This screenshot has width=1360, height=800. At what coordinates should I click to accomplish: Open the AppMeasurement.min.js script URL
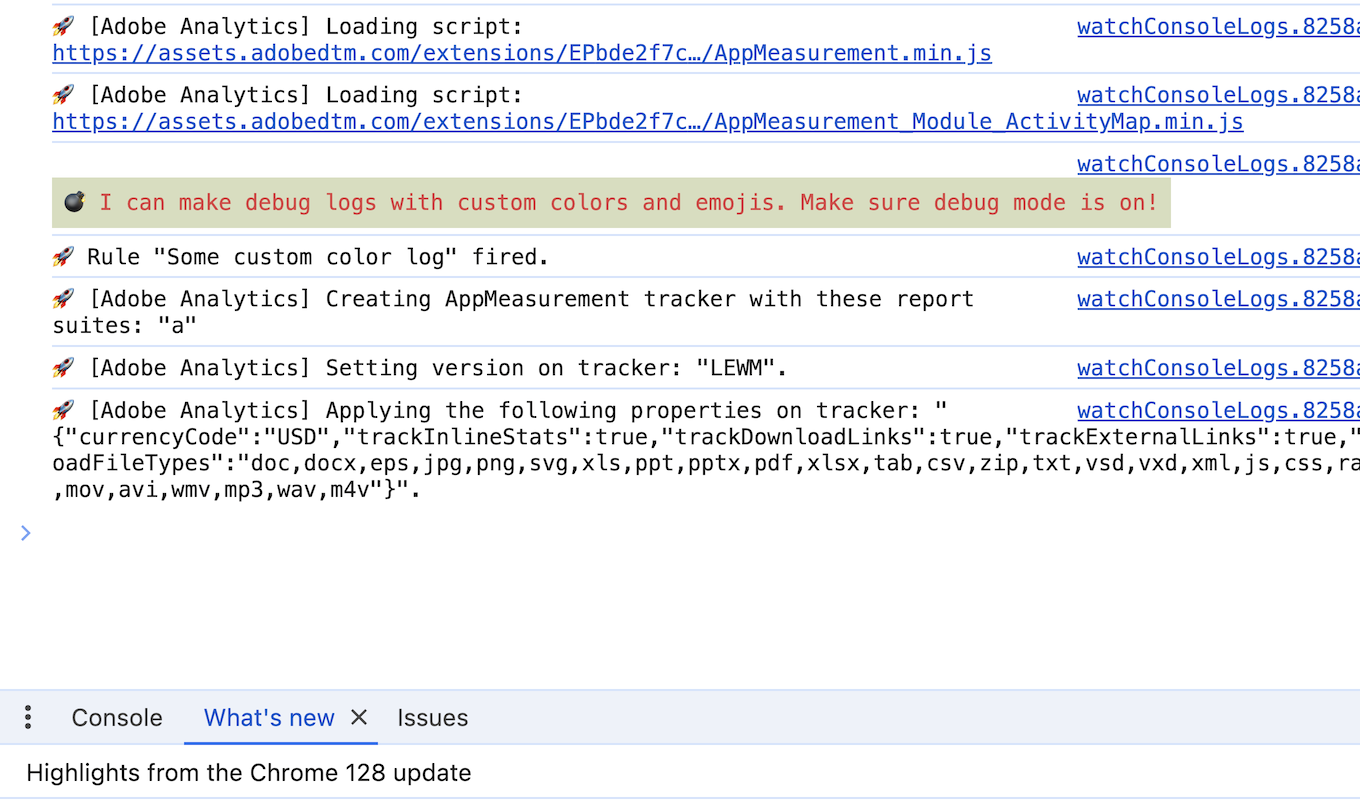tap(522, 53)
